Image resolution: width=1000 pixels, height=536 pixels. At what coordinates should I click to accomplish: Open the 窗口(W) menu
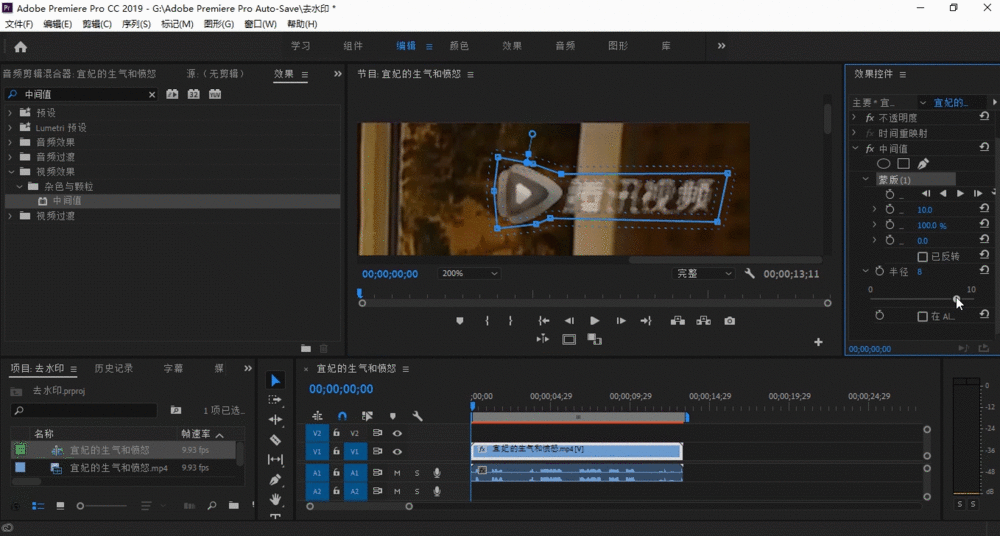(x=260, y=24)
